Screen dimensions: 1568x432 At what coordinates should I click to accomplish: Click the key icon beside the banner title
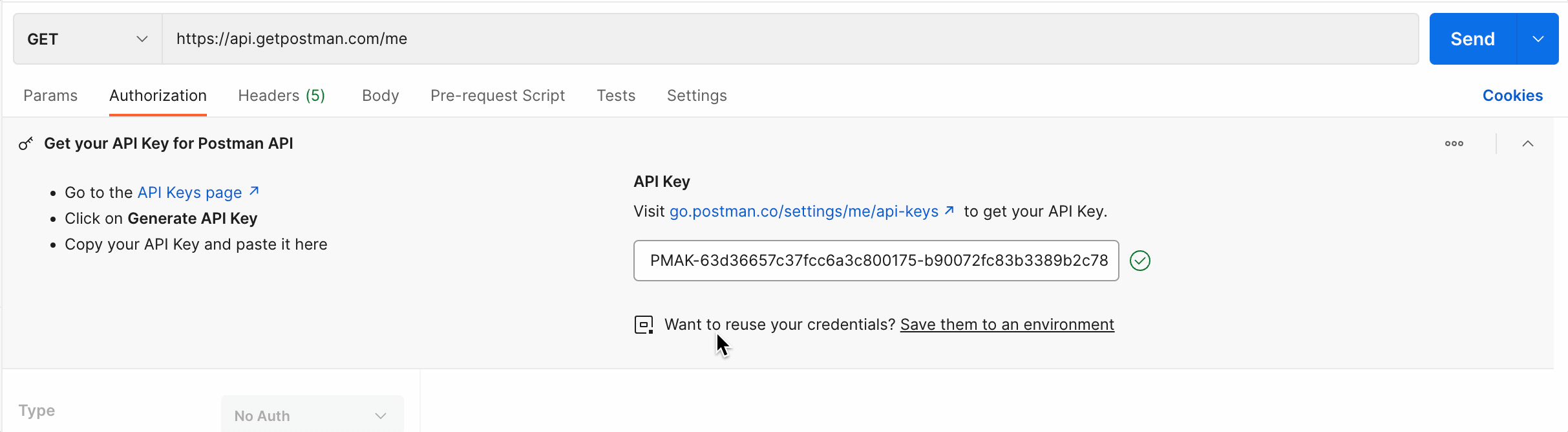point(26,144)
